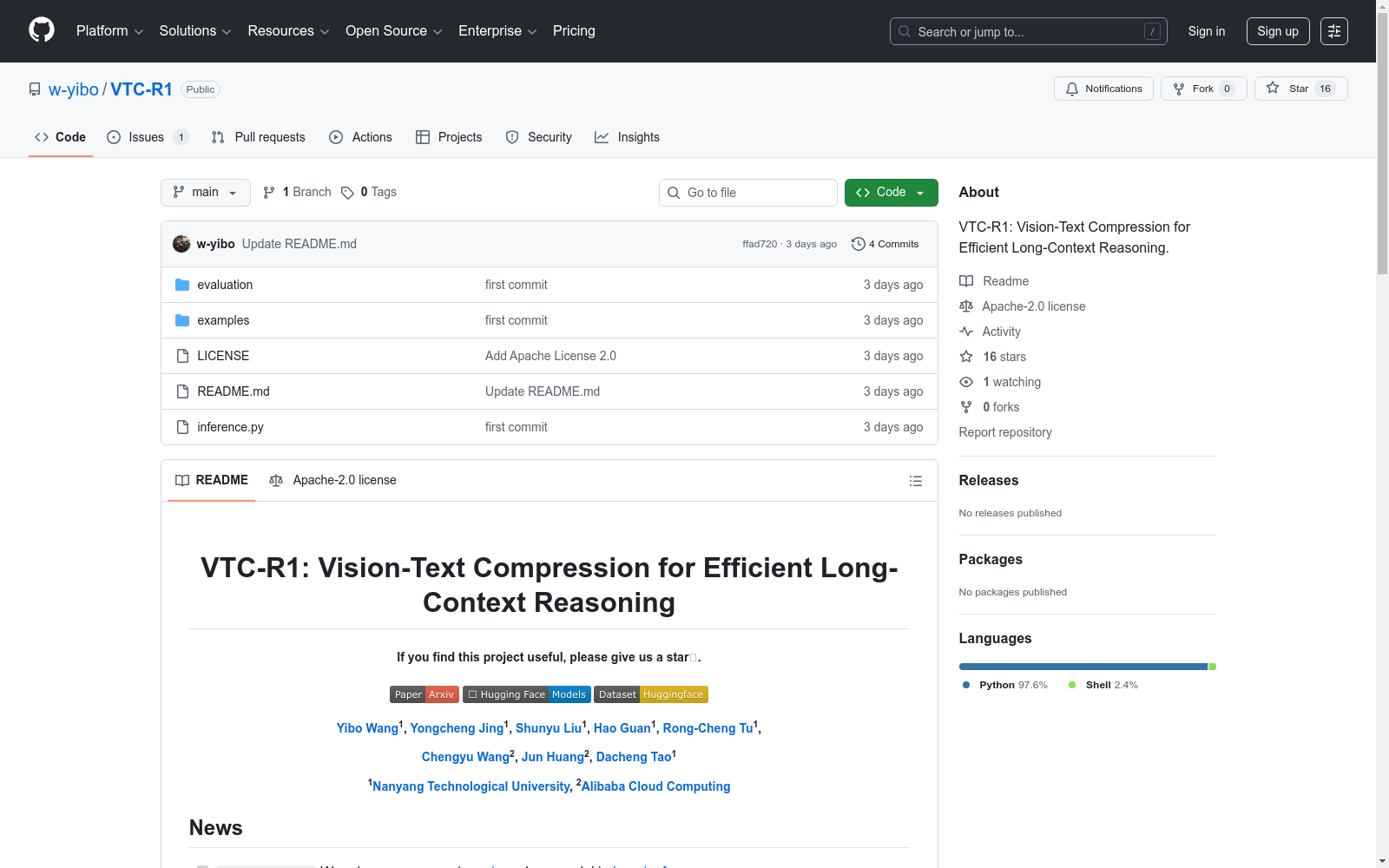Open the 'Add Apache License 2.0' commit message
The height and width of the screenshot is (868, 1389).
tap(550, 356)
